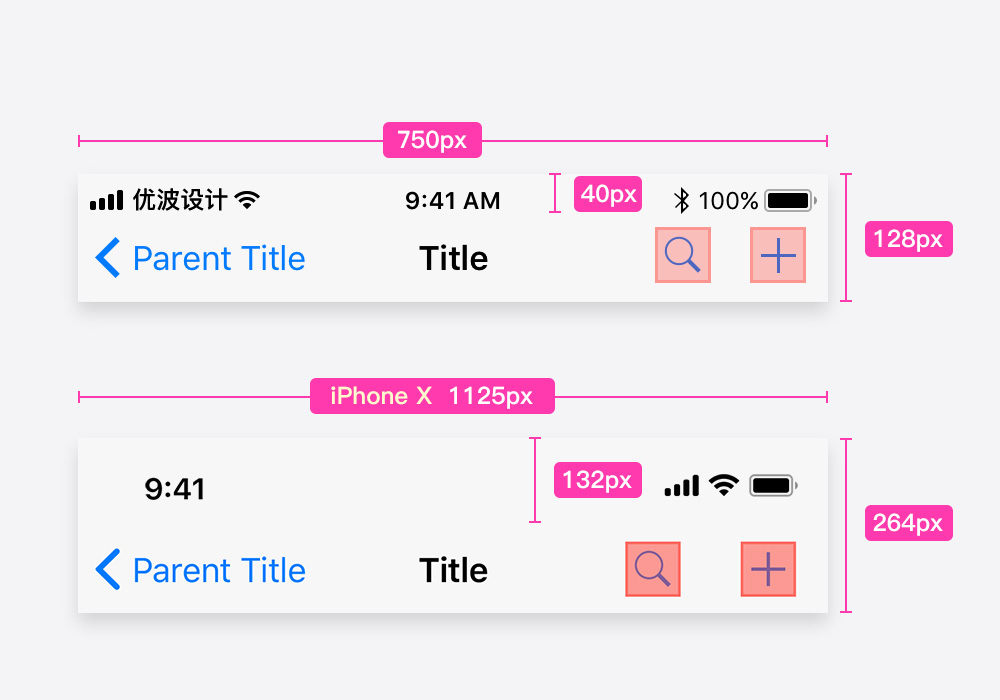Tap Parent Title link in iPhone X bar
This screenshot has height=700, width=1000.
point(219,570)
